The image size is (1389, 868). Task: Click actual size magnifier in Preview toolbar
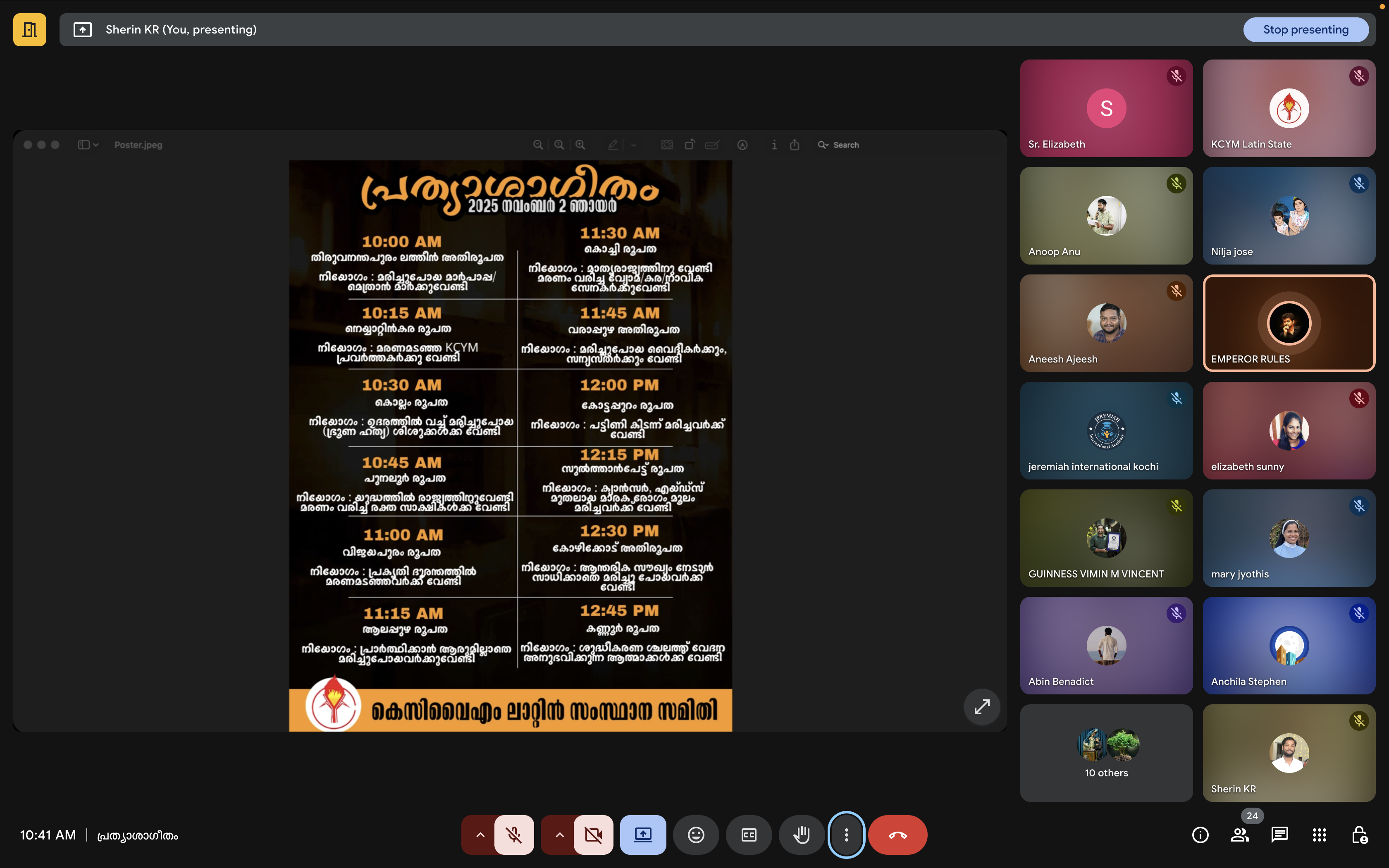pos(559,145)
